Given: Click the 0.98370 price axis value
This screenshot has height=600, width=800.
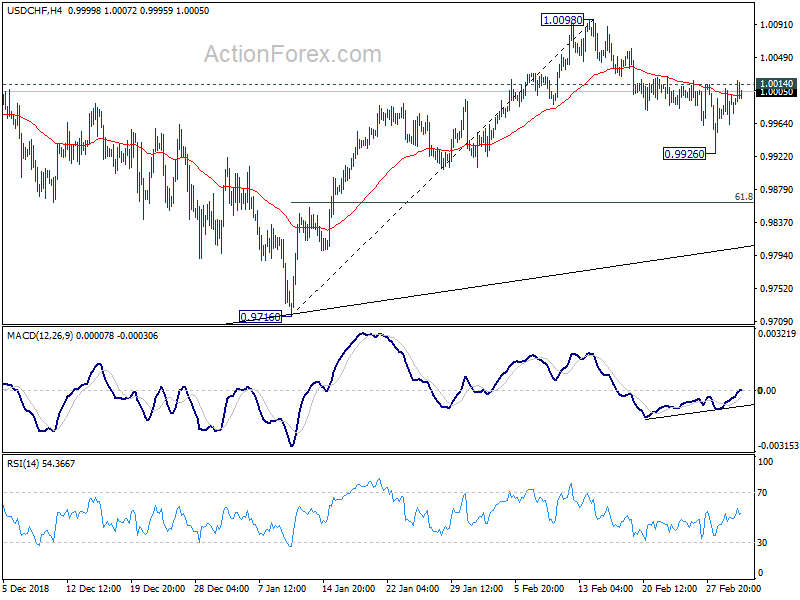Looking at the screenshot, I should [x=777, y=222].
